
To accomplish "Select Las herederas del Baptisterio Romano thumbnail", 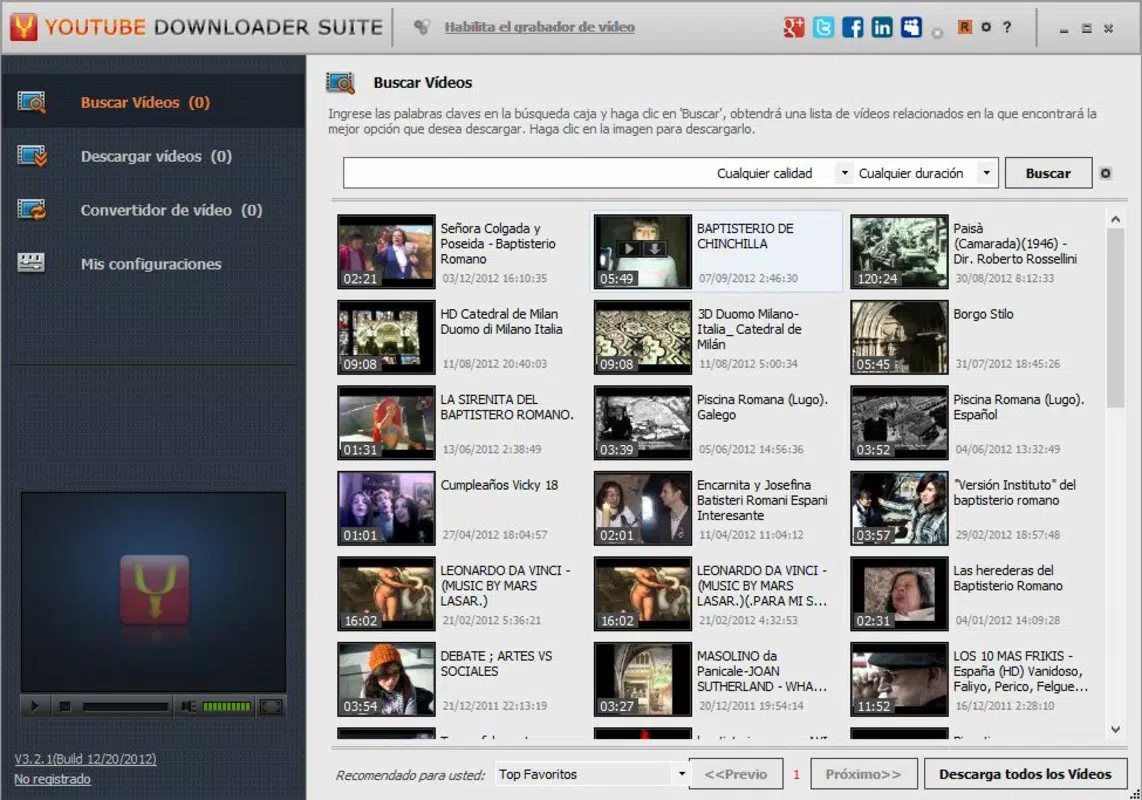I will pyautogui.click(x=899, y=593).
